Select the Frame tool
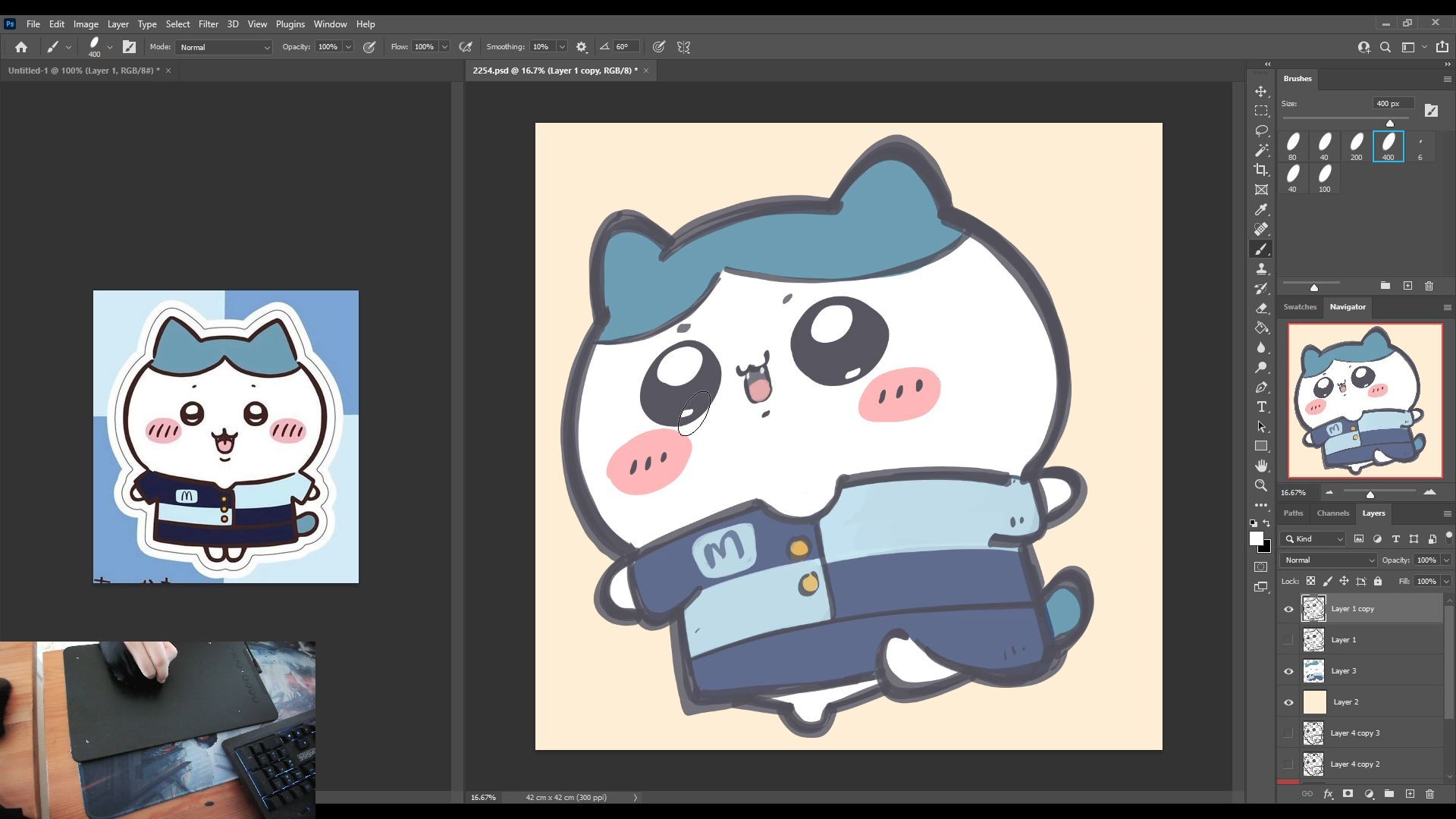This screenshot has width=1456, height=819. tap(1261, 190)
